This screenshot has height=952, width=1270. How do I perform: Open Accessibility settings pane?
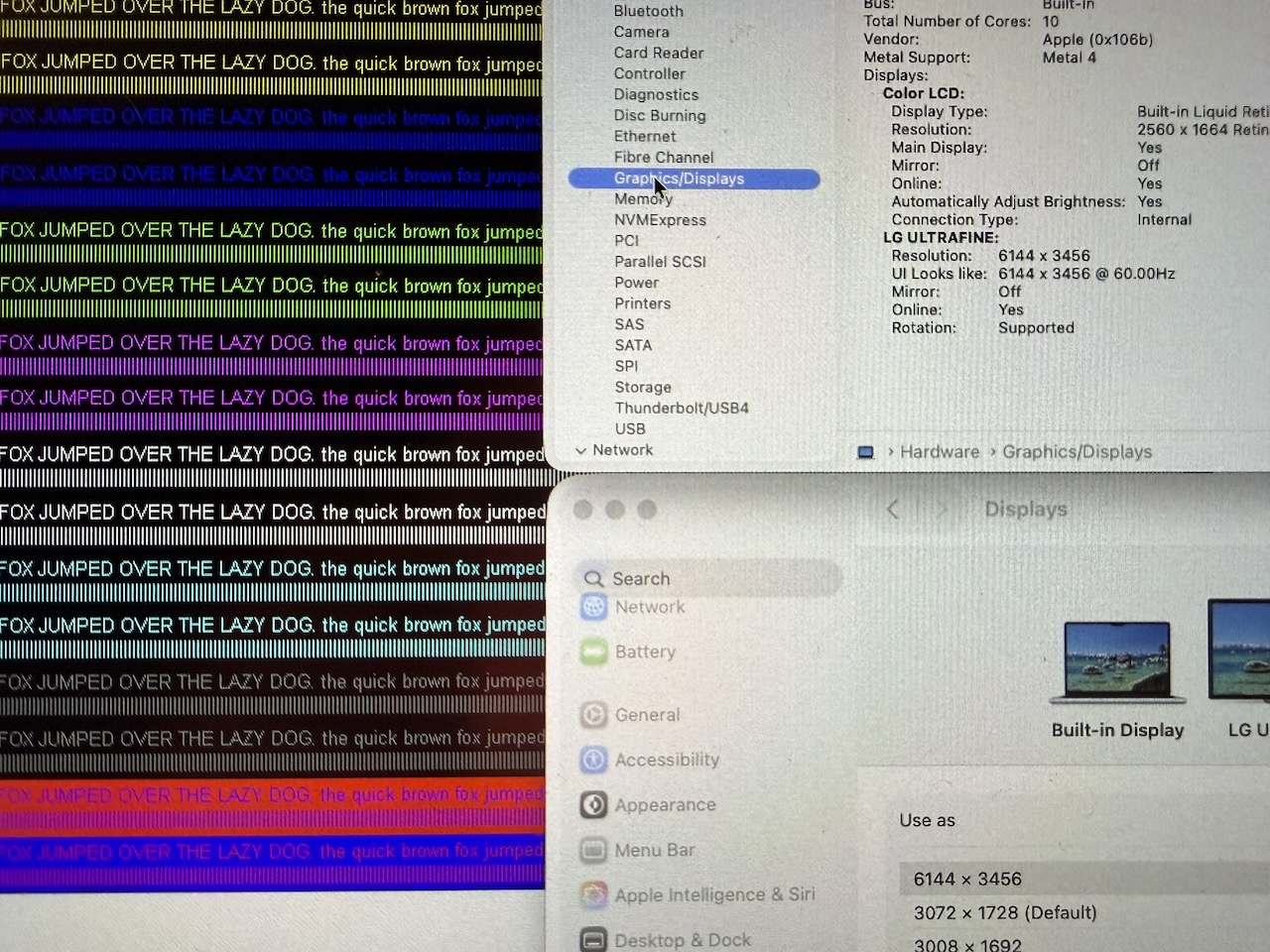pos(667,760)
